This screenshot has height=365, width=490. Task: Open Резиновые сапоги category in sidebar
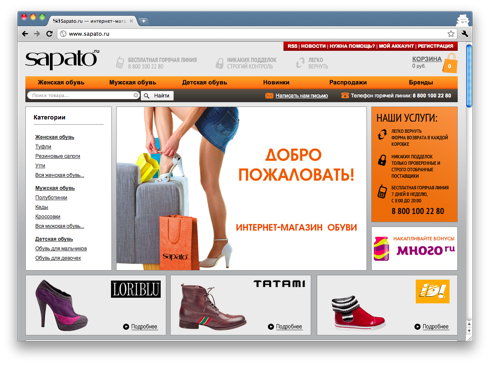coord(58,156)
